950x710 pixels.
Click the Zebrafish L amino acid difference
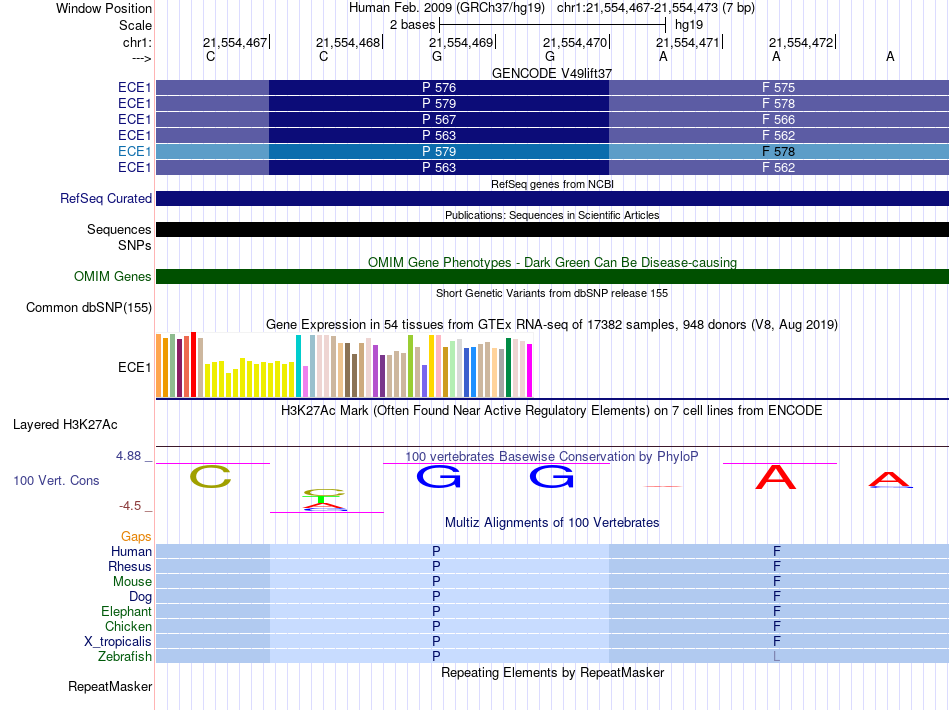pos(776,657)
